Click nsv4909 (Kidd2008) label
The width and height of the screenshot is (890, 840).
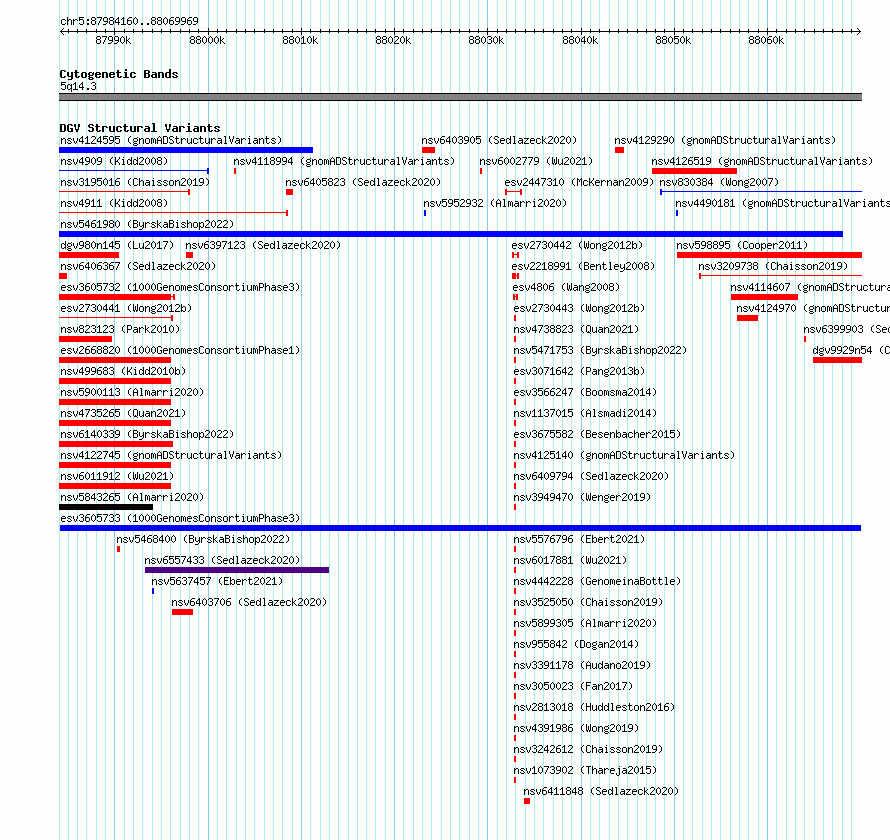[114, 161]
